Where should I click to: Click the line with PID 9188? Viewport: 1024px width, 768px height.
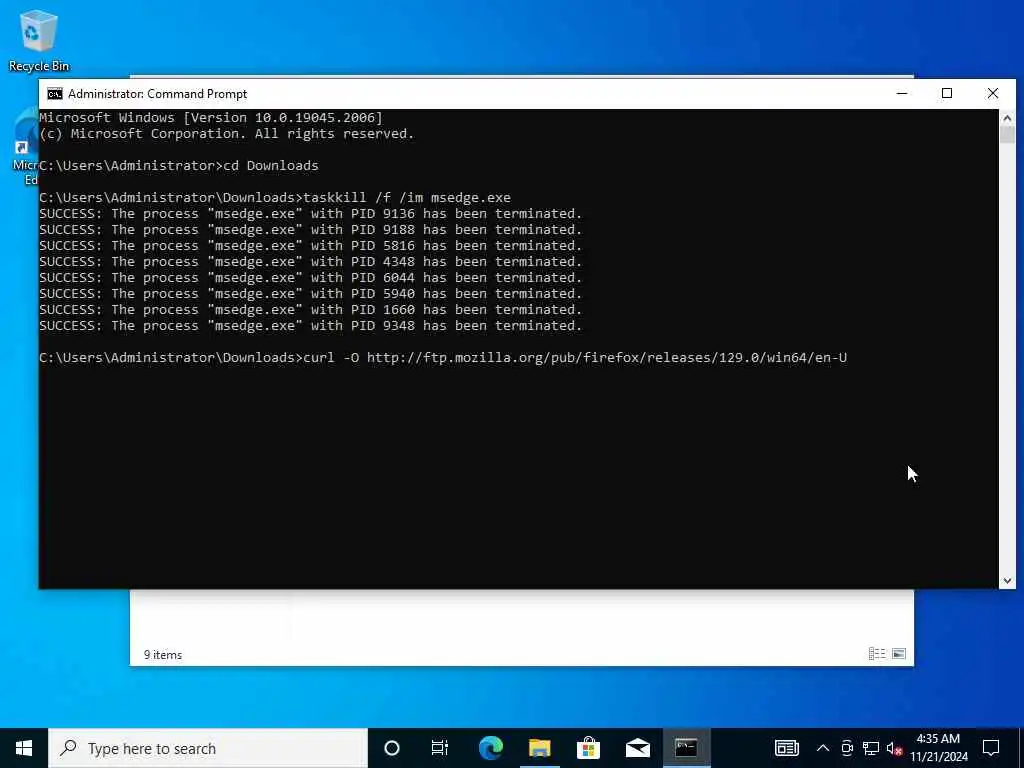310,230
